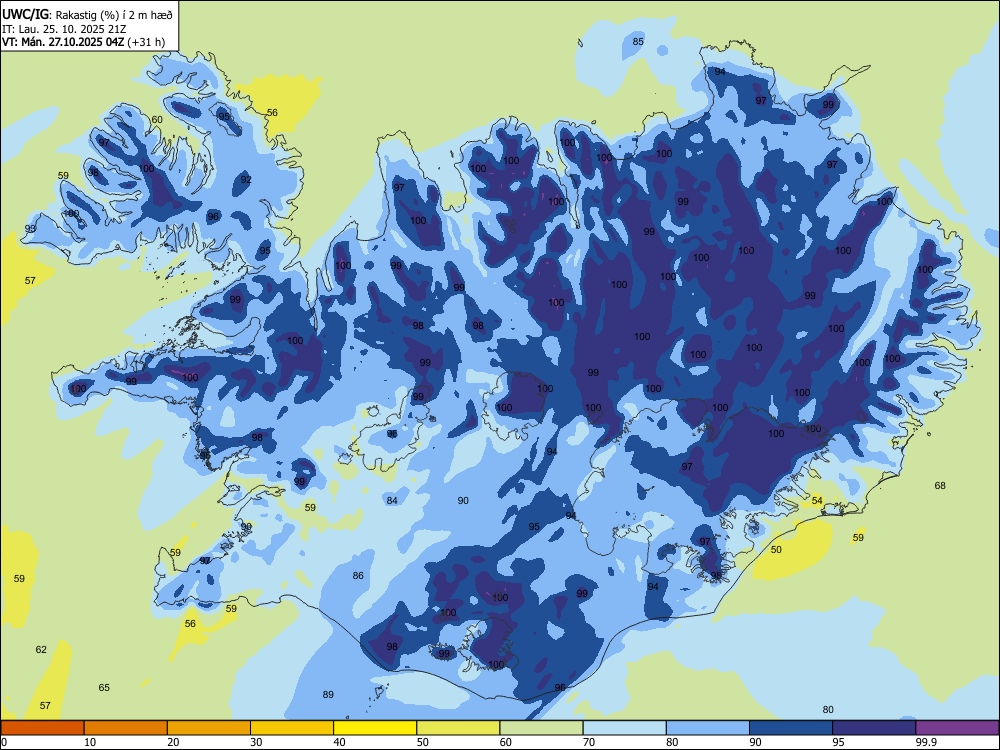The height and width of the screenshot is (750, 1000).
Task: Click the '(+31 h)' forecast offset text
Action: click(x=146, y=43)
